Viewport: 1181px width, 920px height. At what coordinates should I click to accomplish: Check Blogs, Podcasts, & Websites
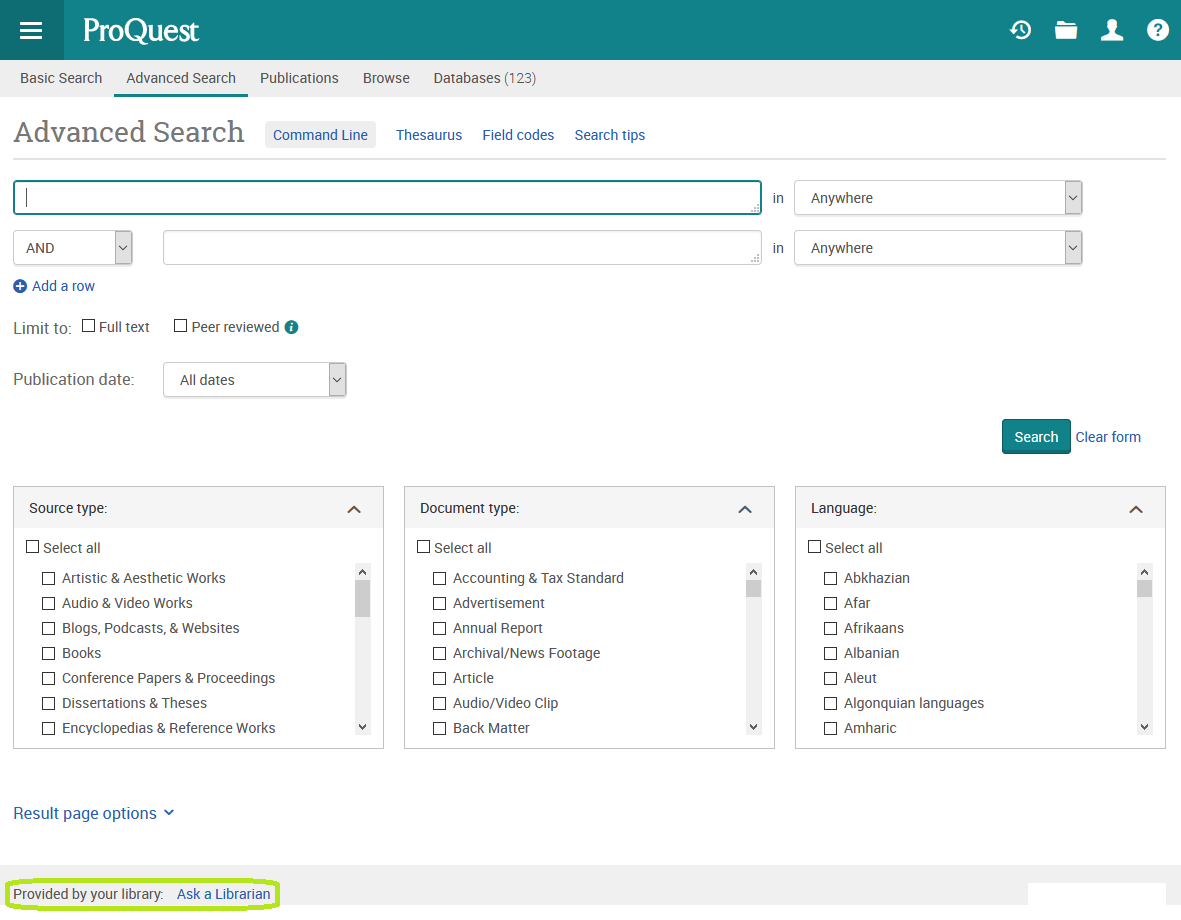[x=48, y=628]
